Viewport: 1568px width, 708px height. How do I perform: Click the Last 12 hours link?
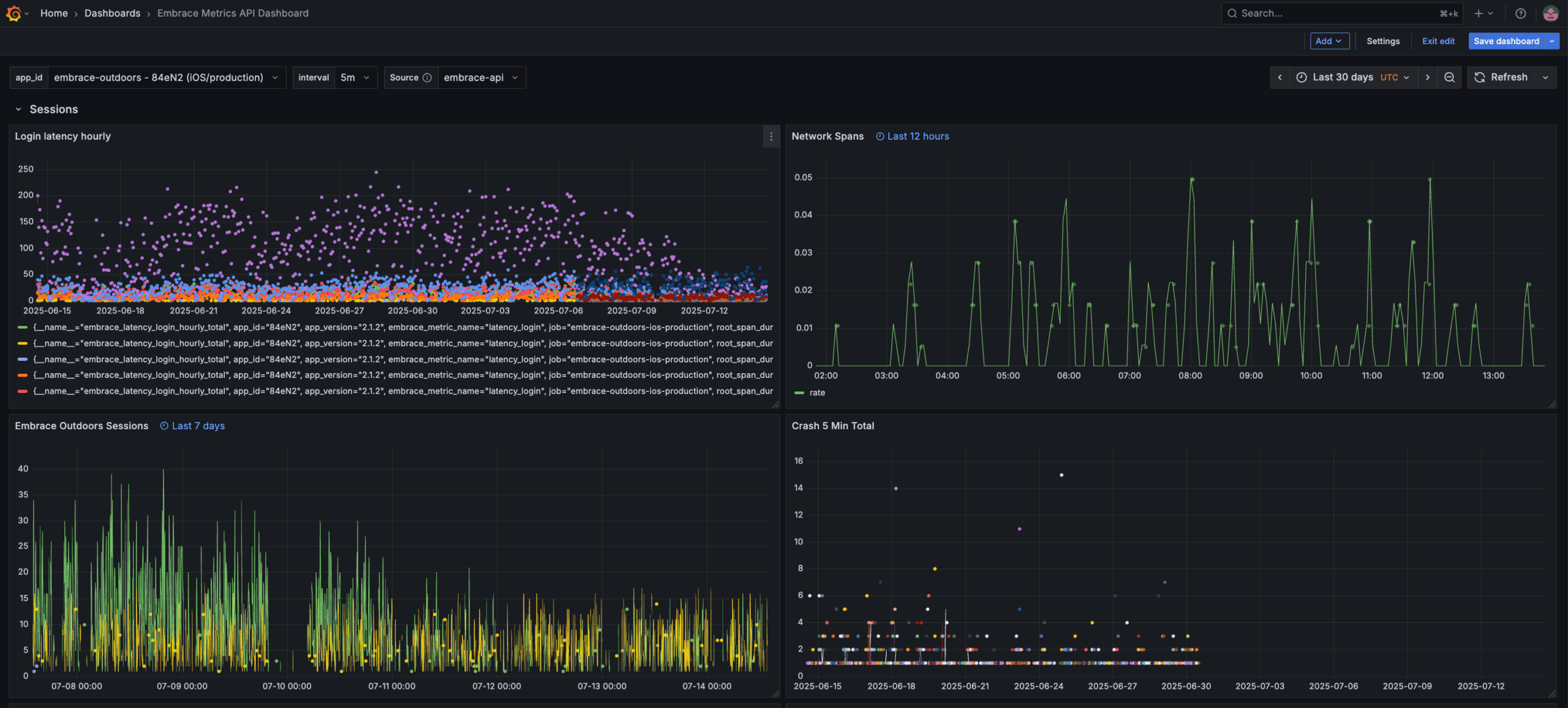click(918, 137)
